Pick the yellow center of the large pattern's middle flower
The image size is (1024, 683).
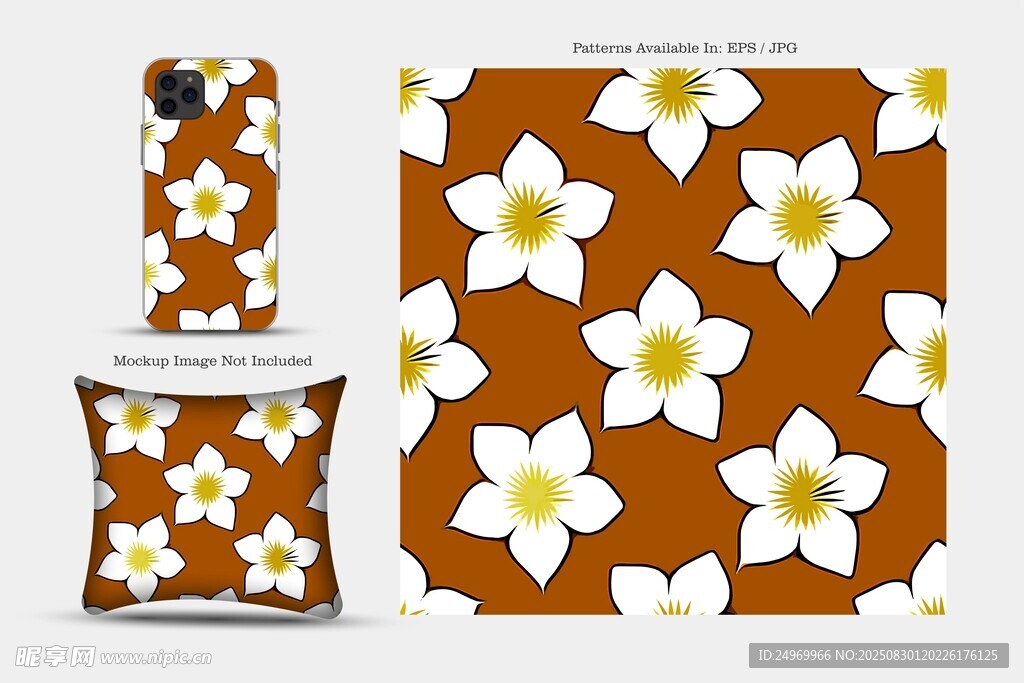tap(666, 358)
